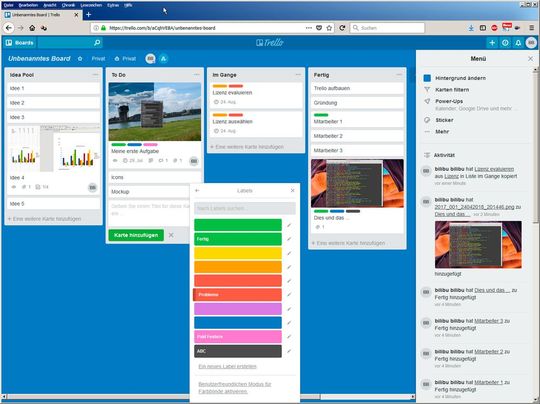Viewport: 540px width, 404px height.
Task: Open the Idee 4 chart thumbnail card
Action: [53, 149]
